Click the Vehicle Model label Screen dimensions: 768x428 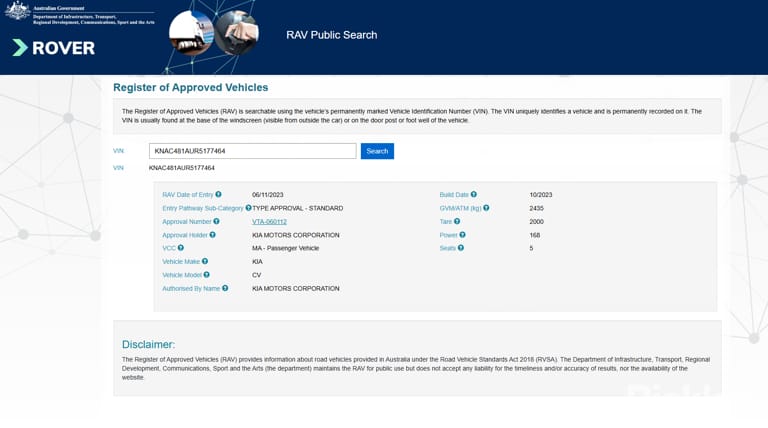(182, 275)
